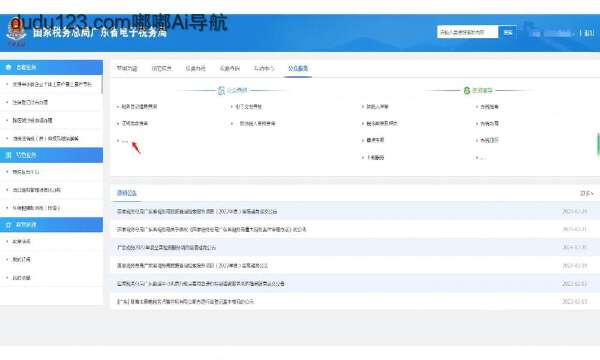Click the blue public query section icon
The width and height of the screenshot is (600, 360).
(221, 90)
